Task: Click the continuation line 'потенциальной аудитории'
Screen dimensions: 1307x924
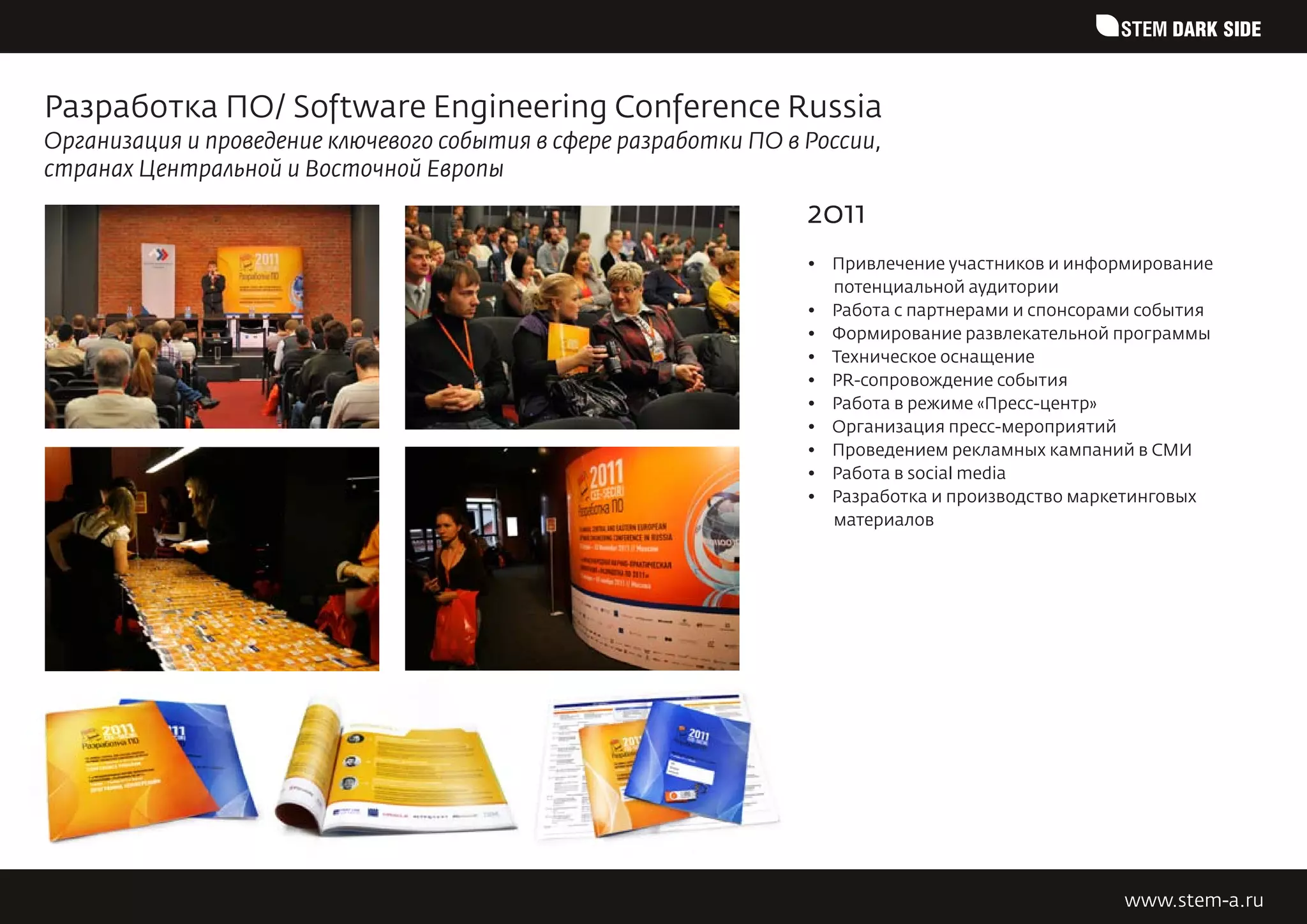Action: coord(946,287)
